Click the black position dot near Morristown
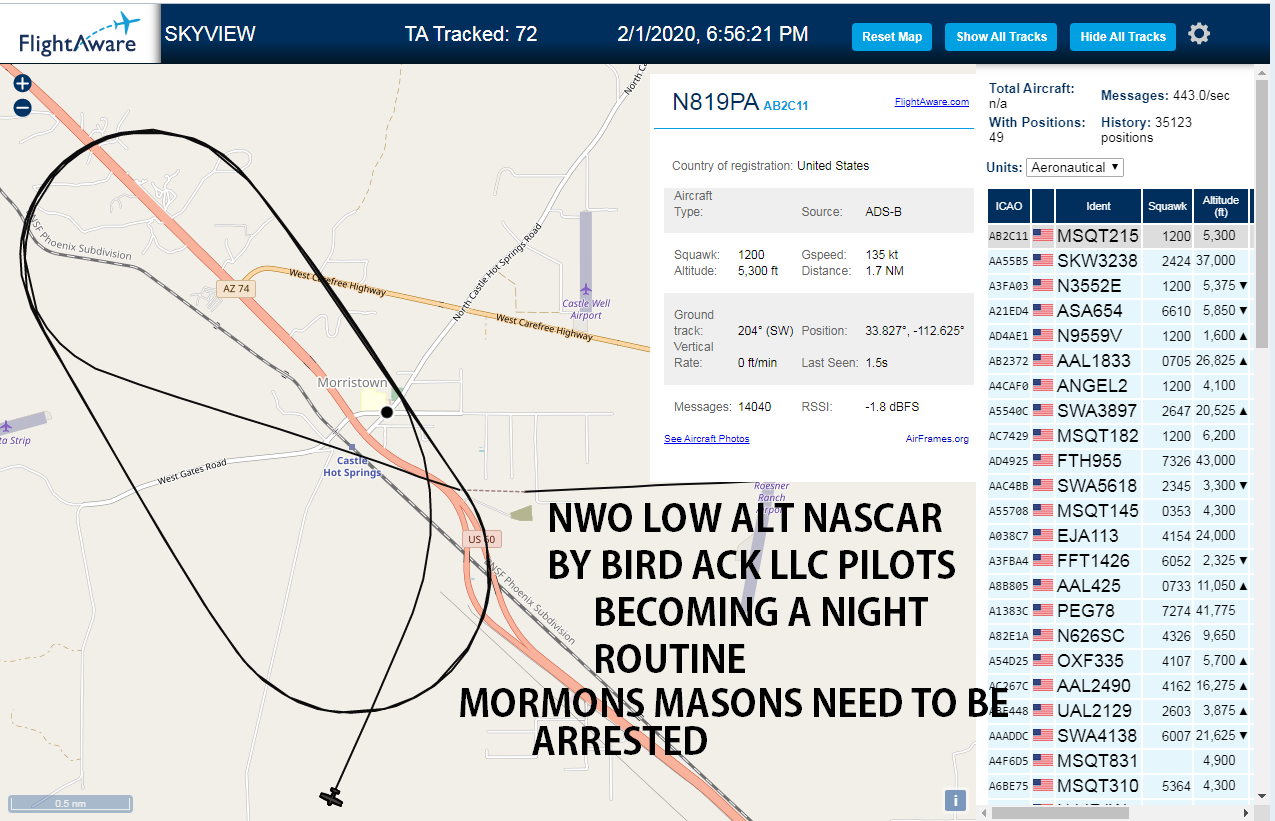 coord(387,412)
